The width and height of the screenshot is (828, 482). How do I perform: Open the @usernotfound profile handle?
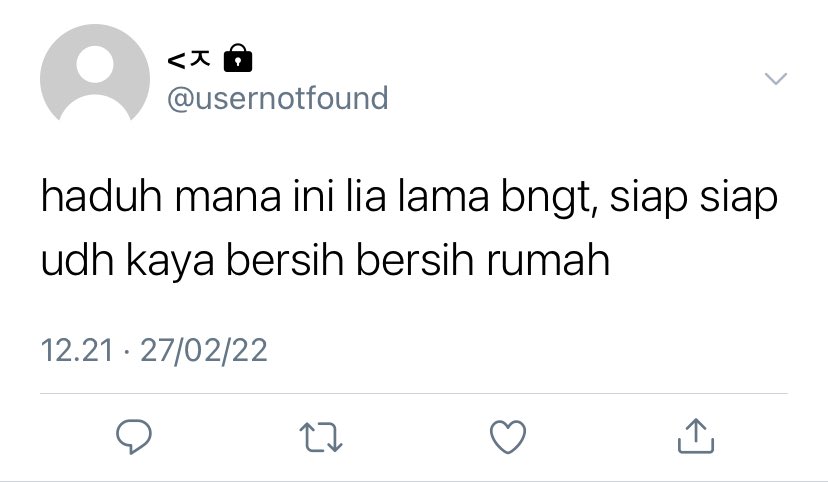(x=278, y=98)
